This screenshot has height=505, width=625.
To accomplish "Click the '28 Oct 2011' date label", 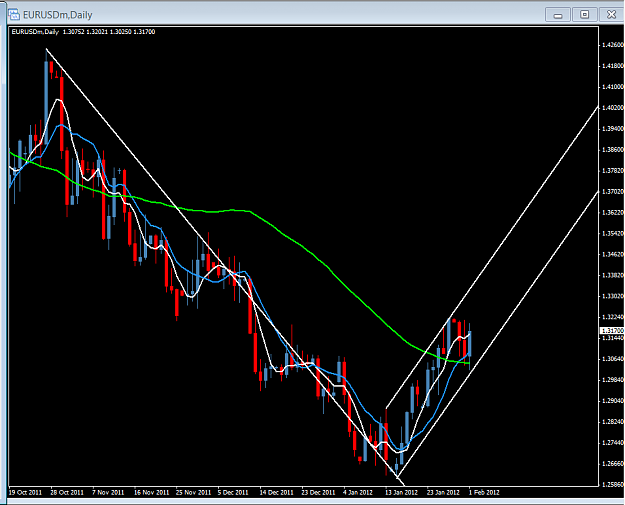I will click(67, 493).
